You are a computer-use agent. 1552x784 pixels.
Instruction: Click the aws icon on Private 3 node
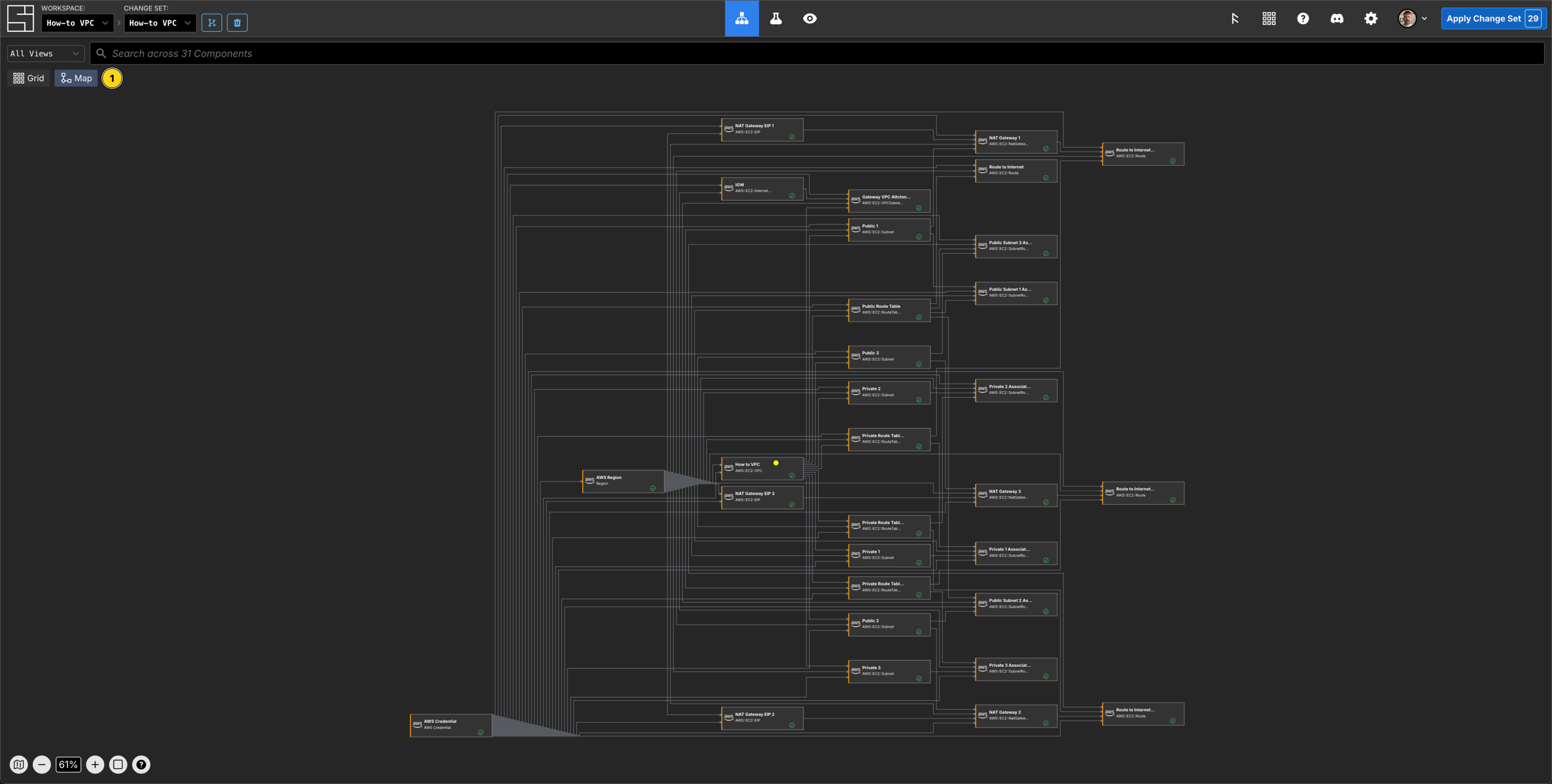[x=856, y=670]
